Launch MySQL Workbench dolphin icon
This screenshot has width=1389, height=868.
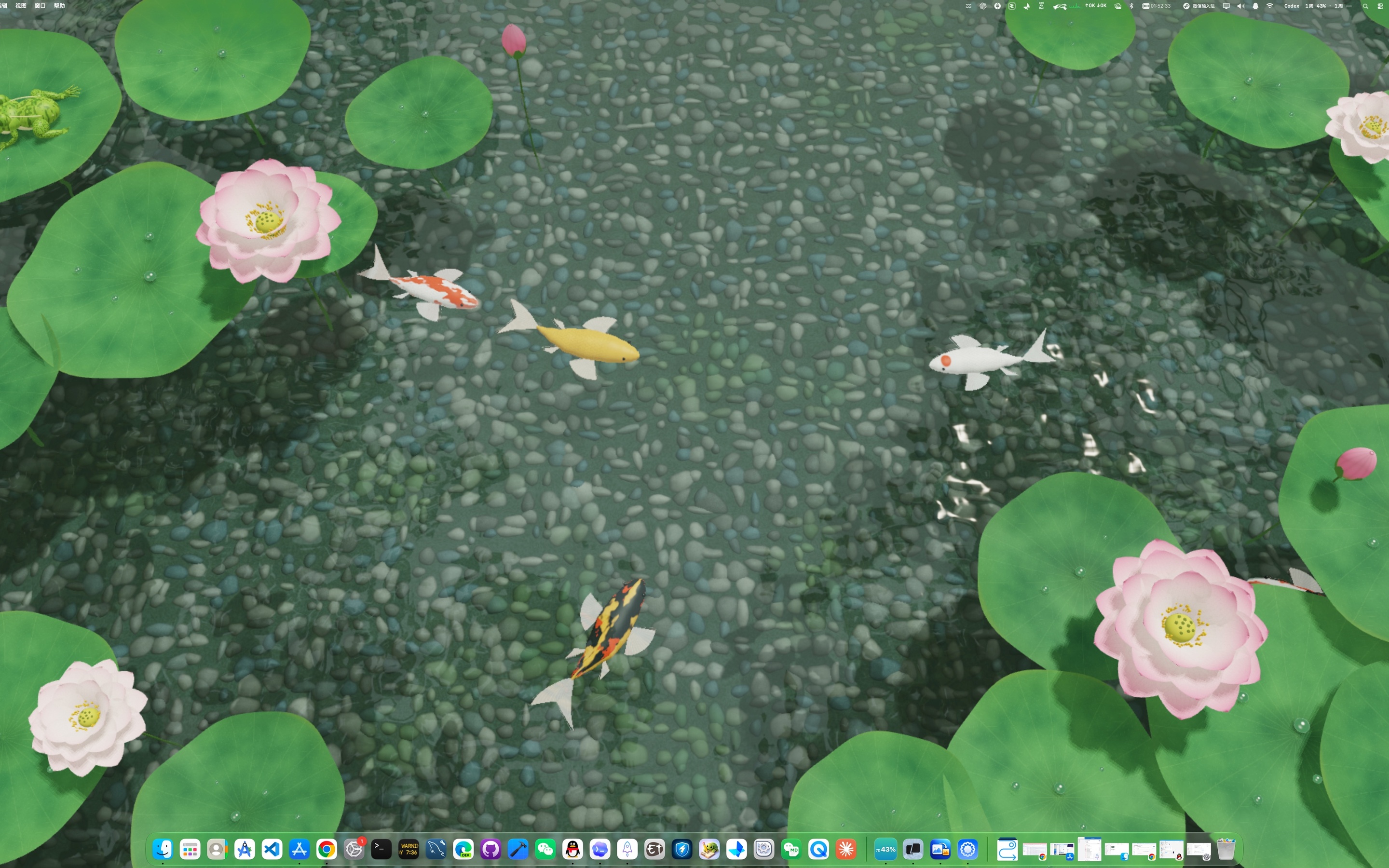pyautogui.click(x=436, y=849)
